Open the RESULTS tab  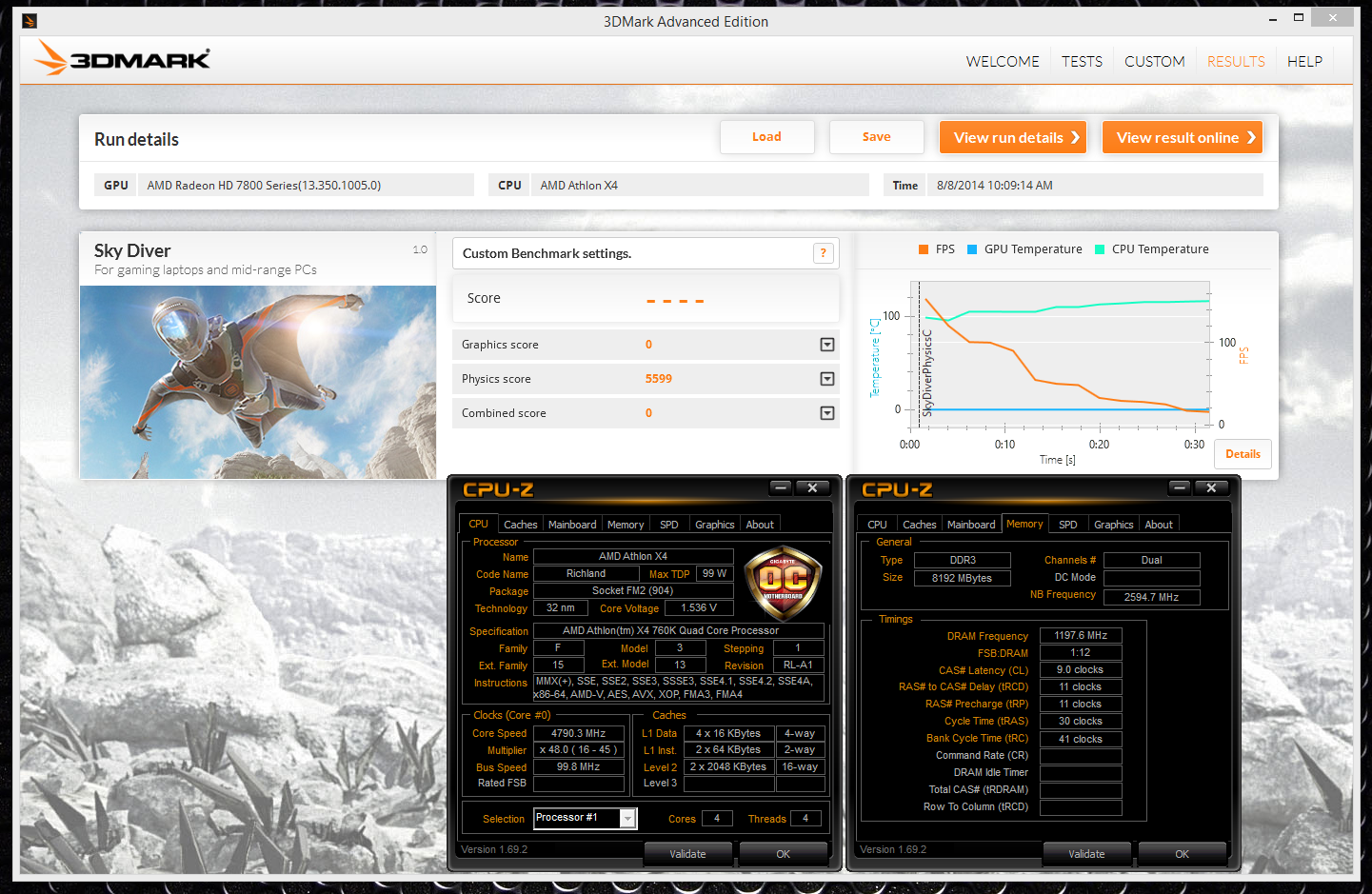pos(1236,61)
